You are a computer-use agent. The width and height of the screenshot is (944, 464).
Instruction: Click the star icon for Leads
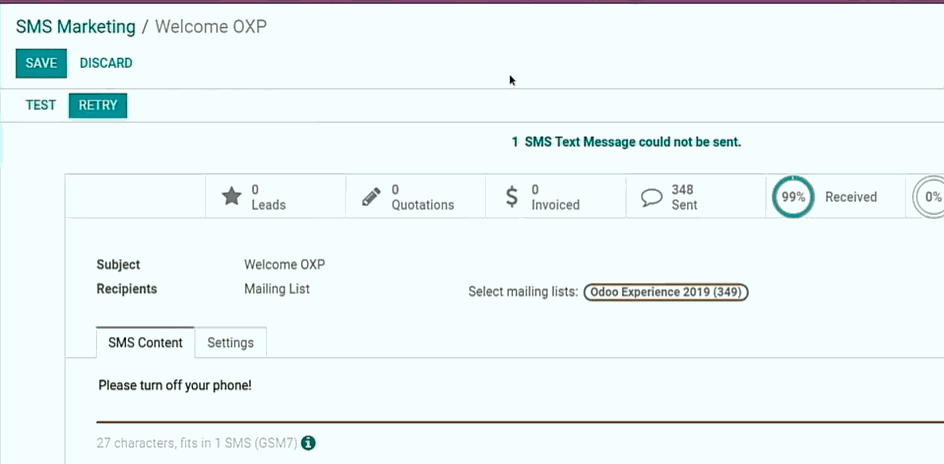pos(231,197)
